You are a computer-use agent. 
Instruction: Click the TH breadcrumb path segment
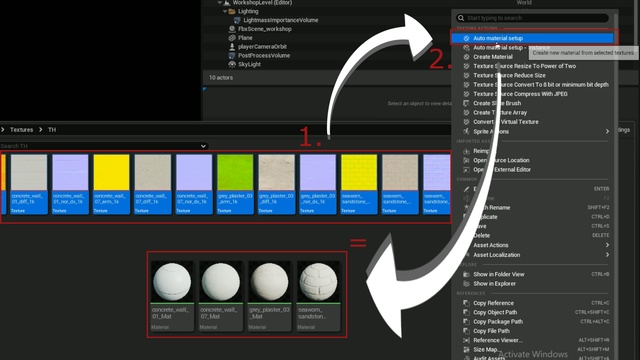pos(52,129)
